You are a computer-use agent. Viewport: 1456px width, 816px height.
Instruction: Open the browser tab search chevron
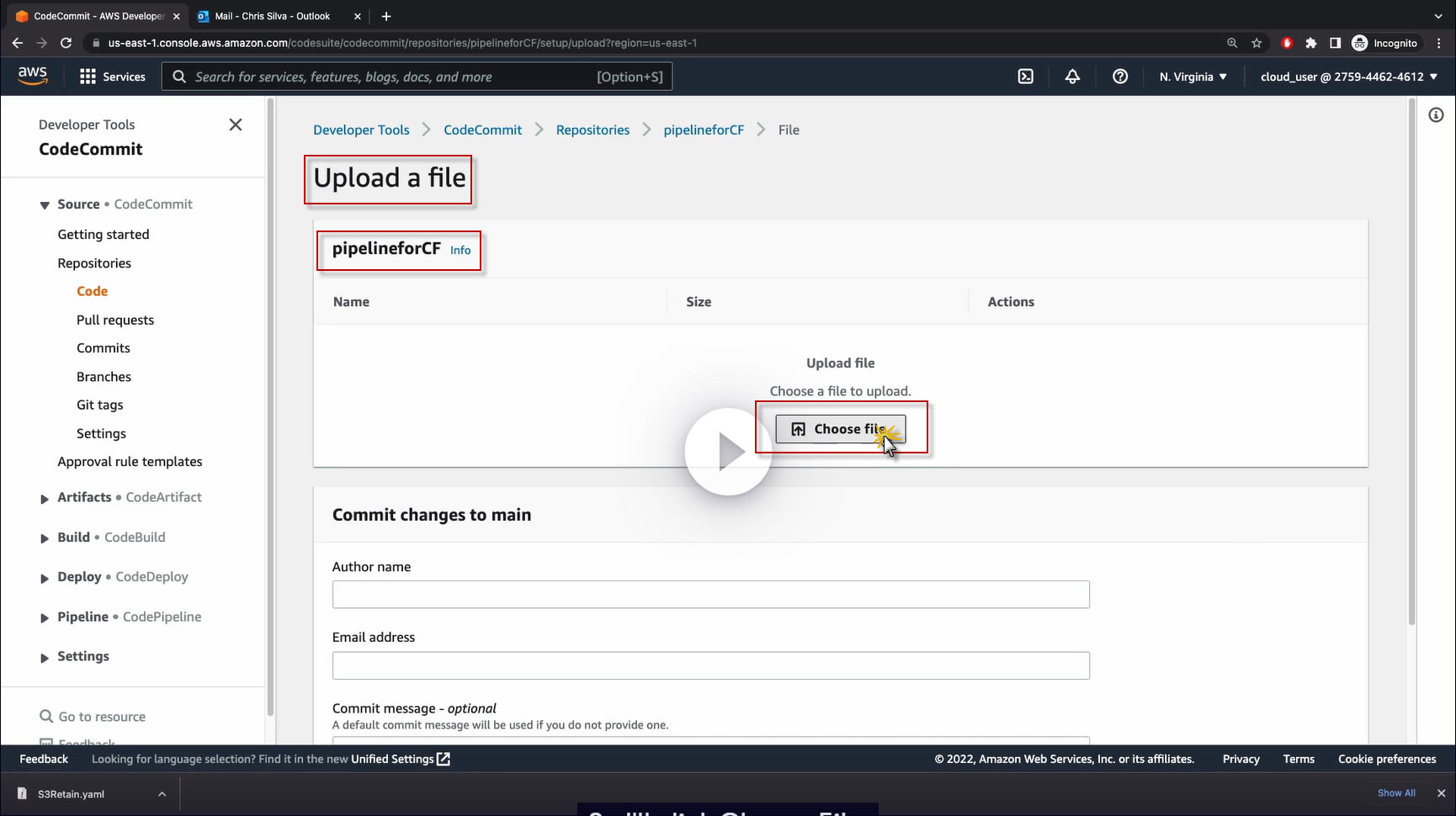click(x=1438, y=16)
